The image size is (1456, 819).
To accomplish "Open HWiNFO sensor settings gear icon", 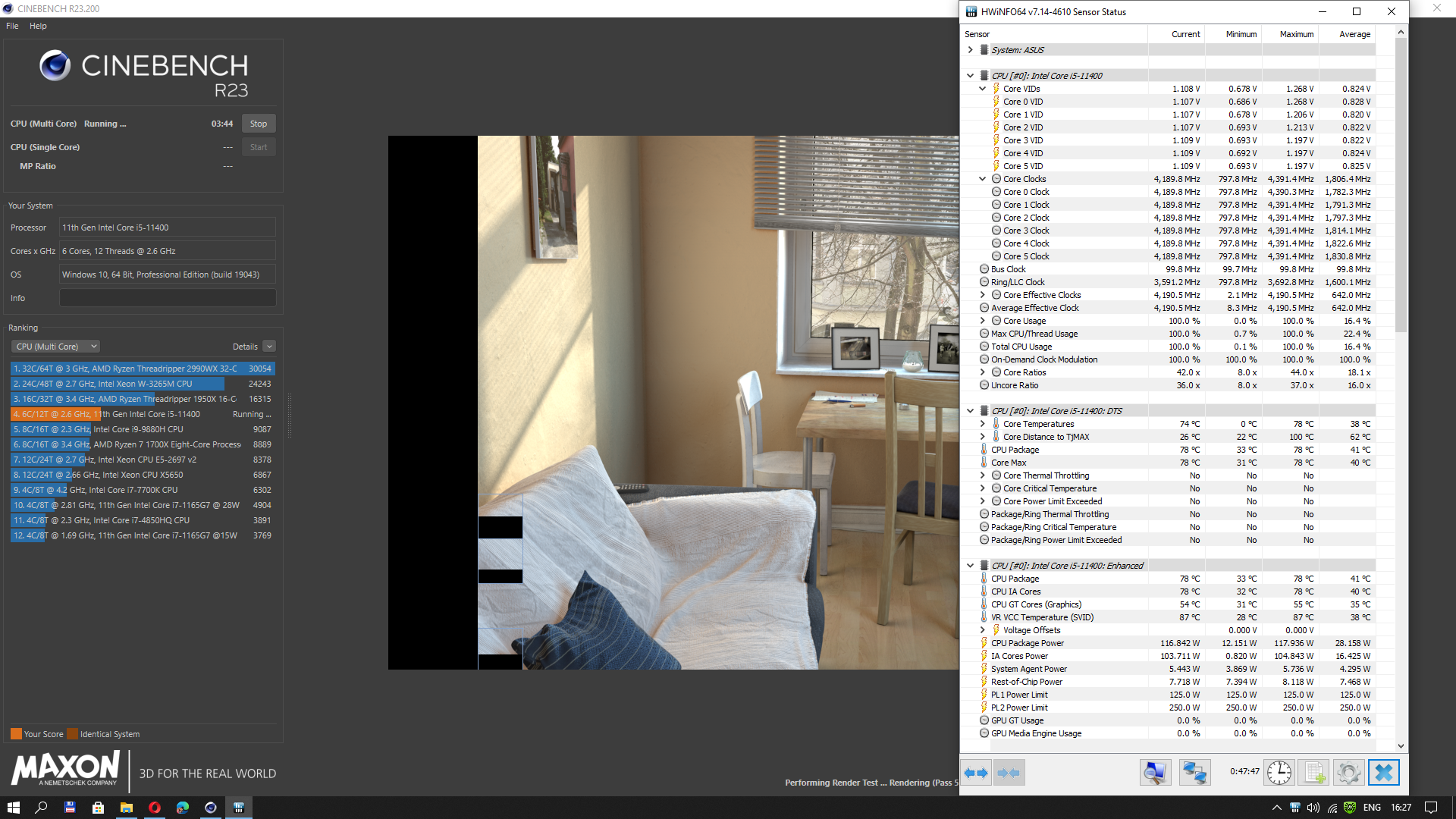I will [x=1348, y=773].
